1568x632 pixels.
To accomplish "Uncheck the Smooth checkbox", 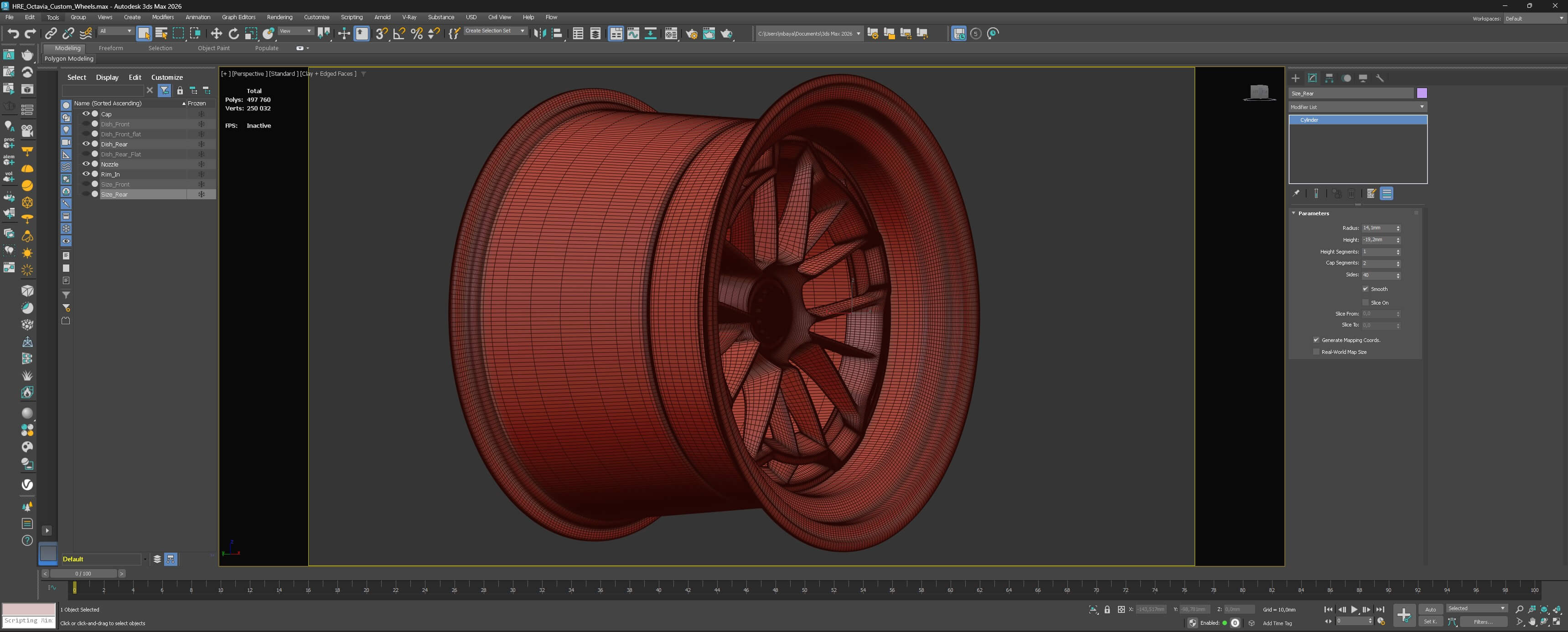I will click(x=1365, y=289).
